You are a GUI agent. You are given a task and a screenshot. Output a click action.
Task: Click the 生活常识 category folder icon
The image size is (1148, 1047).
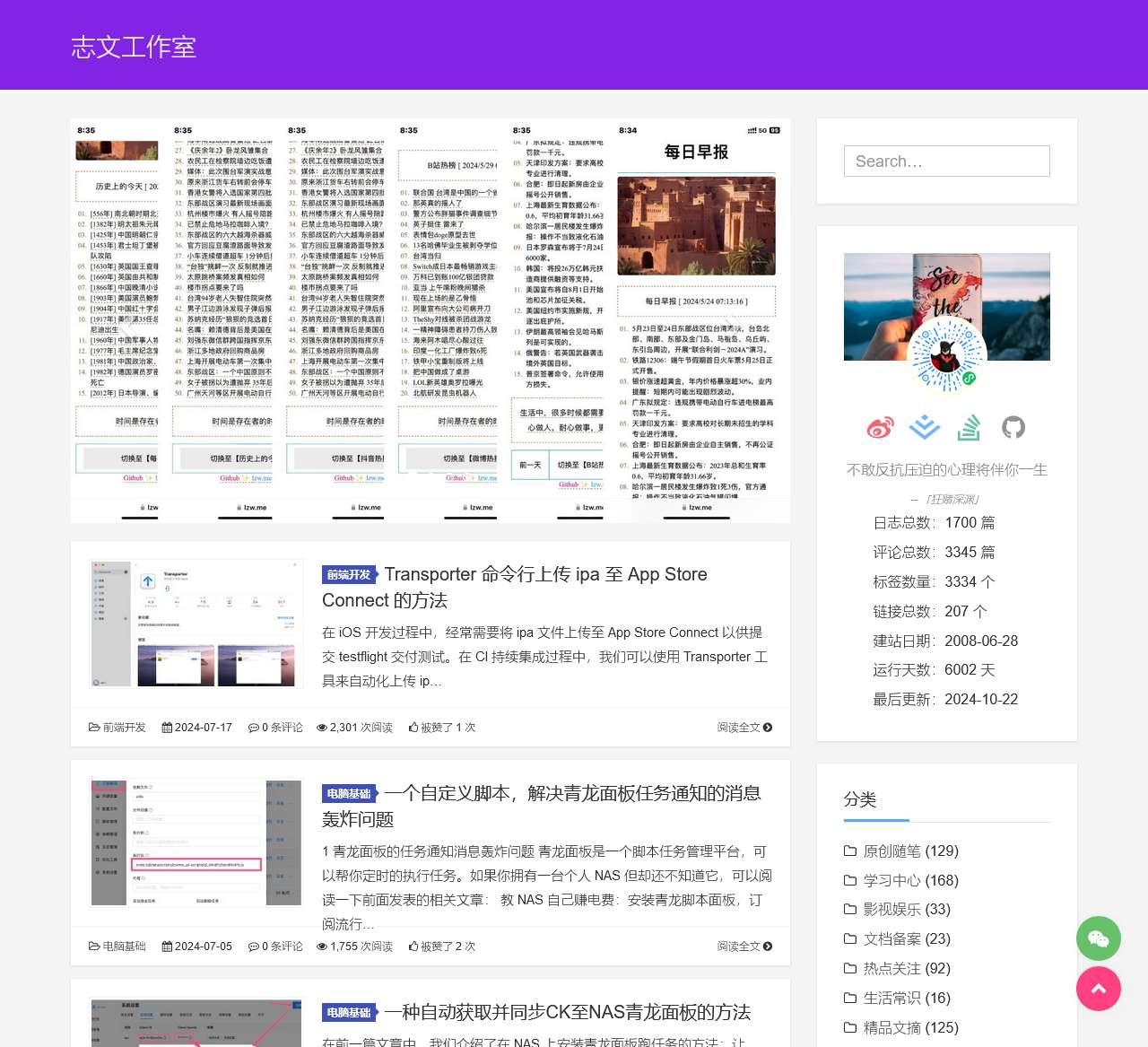point(850,998)
